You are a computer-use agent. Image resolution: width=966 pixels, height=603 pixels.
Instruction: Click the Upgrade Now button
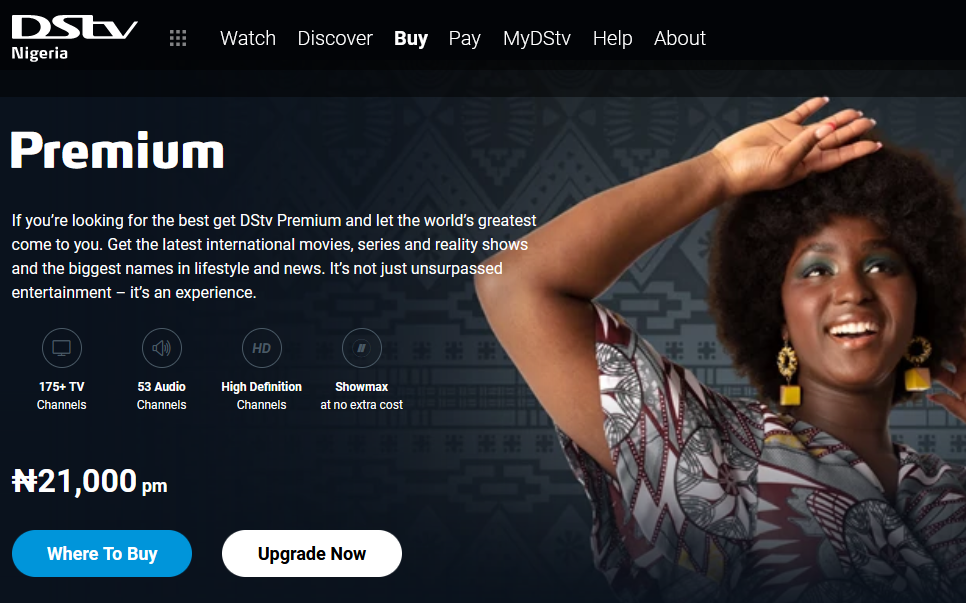pos(312,553)
